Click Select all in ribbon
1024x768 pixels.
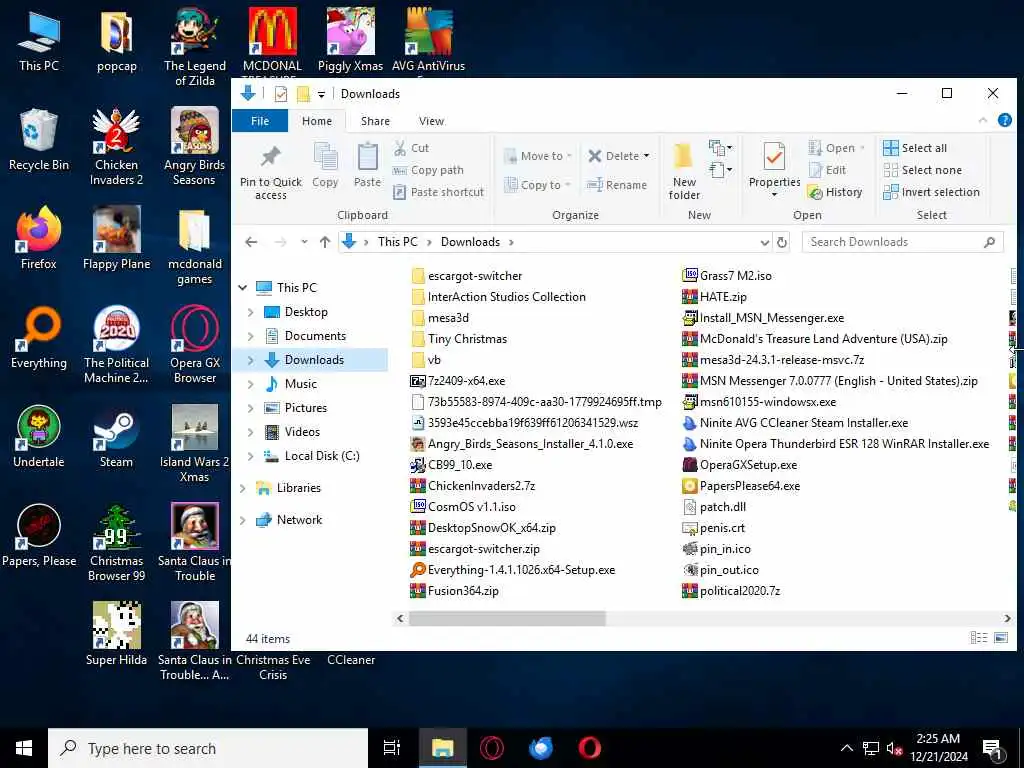915,148
